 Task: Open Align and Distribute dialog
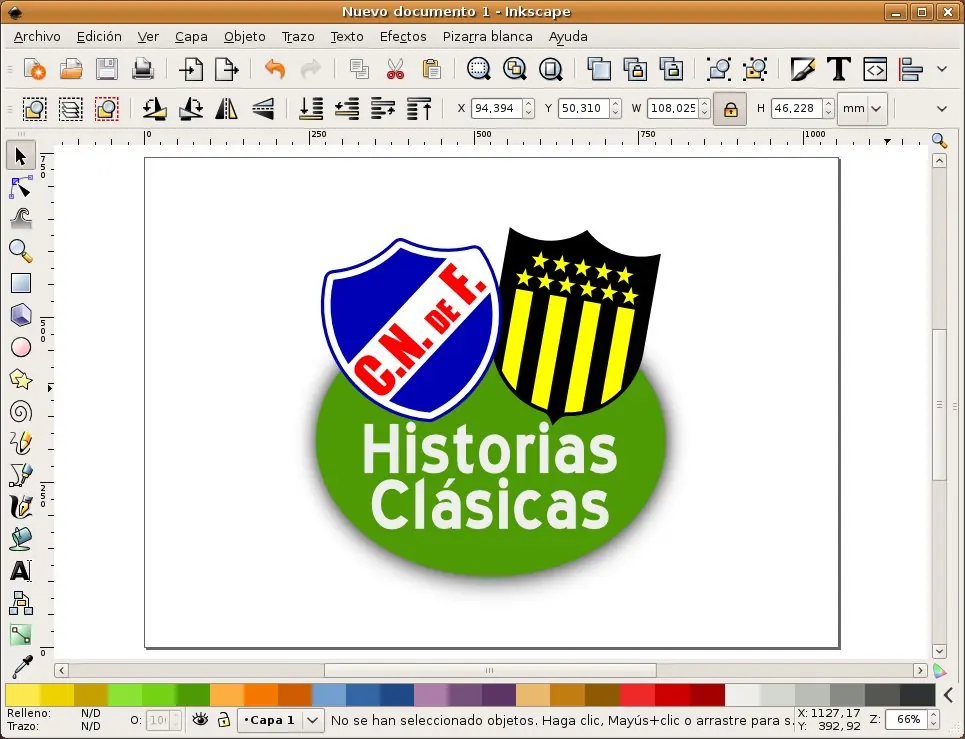tap(911, 69)
